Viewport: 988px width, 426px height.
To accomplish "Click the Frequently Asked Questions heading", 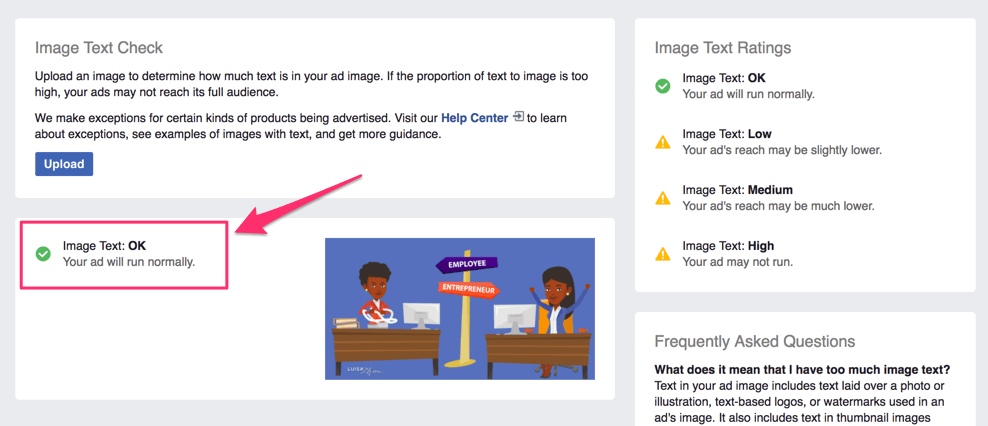I will click(754, 341).
